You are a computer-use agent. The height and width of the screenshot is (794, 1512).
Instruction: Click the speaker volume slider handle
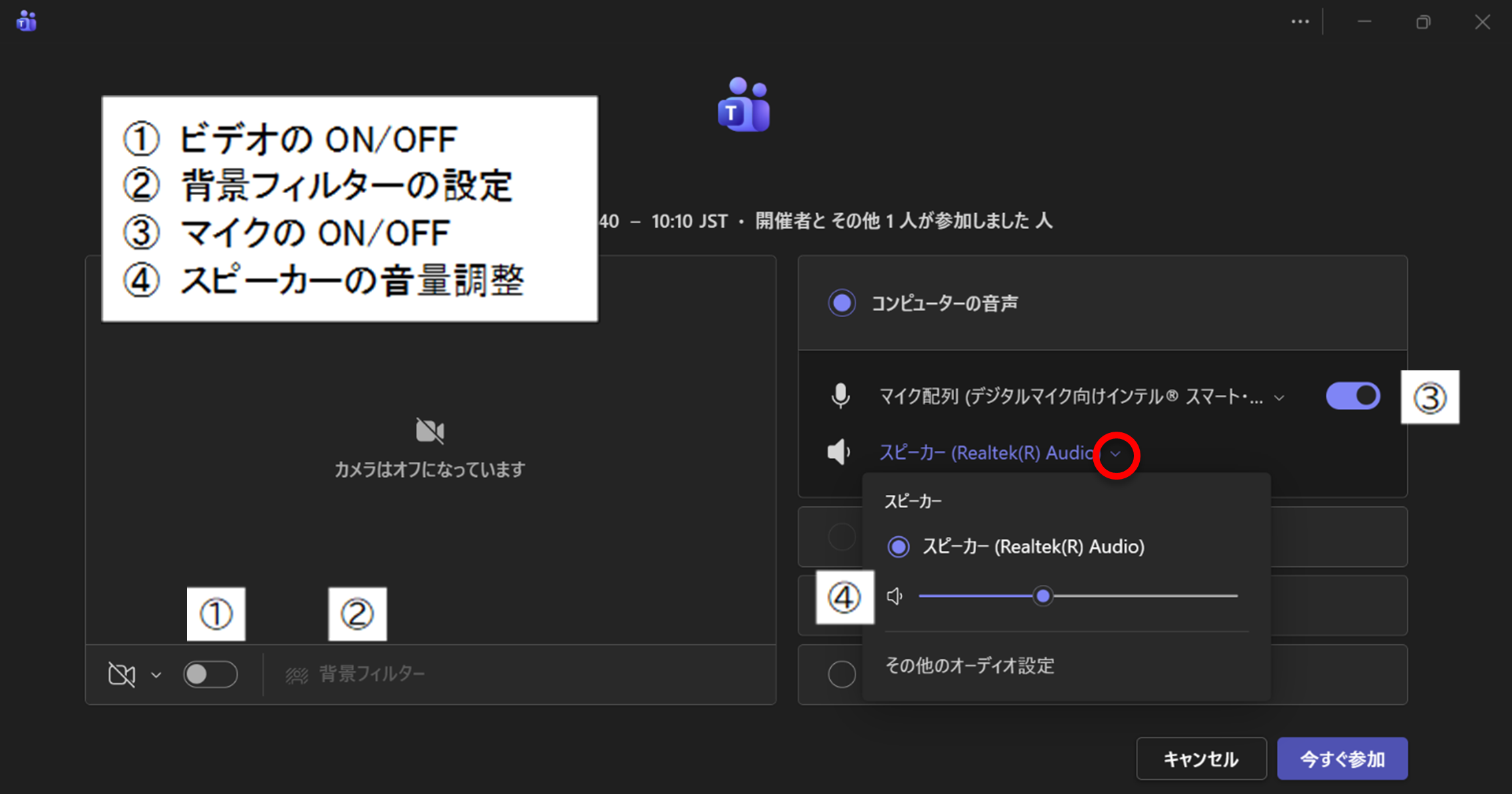pos(1043,596)
